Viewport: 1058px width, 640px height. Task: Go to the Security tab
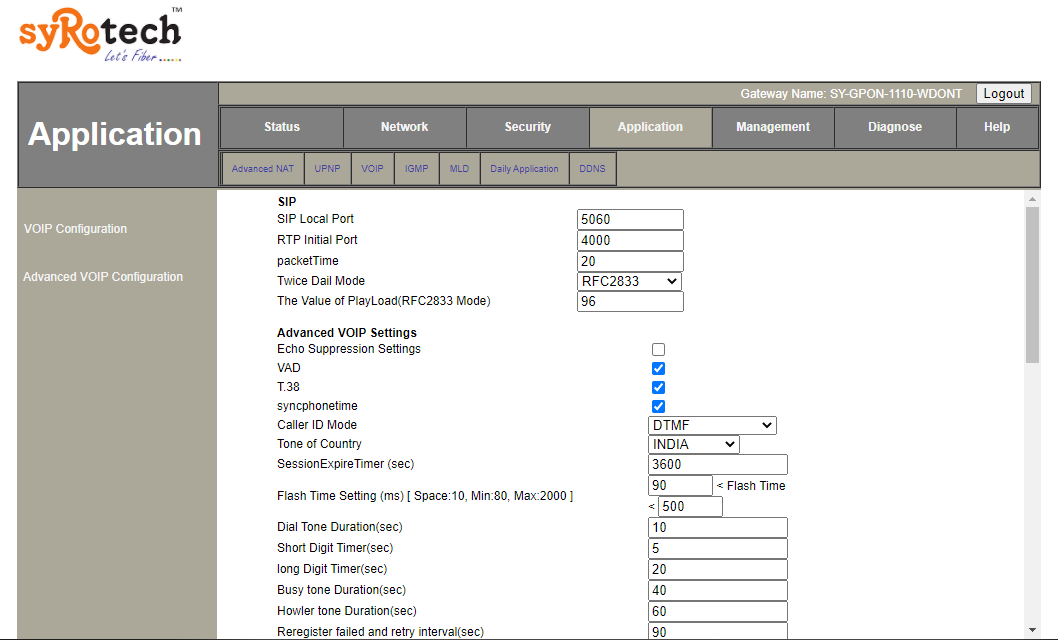pyautogui.click(x=527, y=127)
